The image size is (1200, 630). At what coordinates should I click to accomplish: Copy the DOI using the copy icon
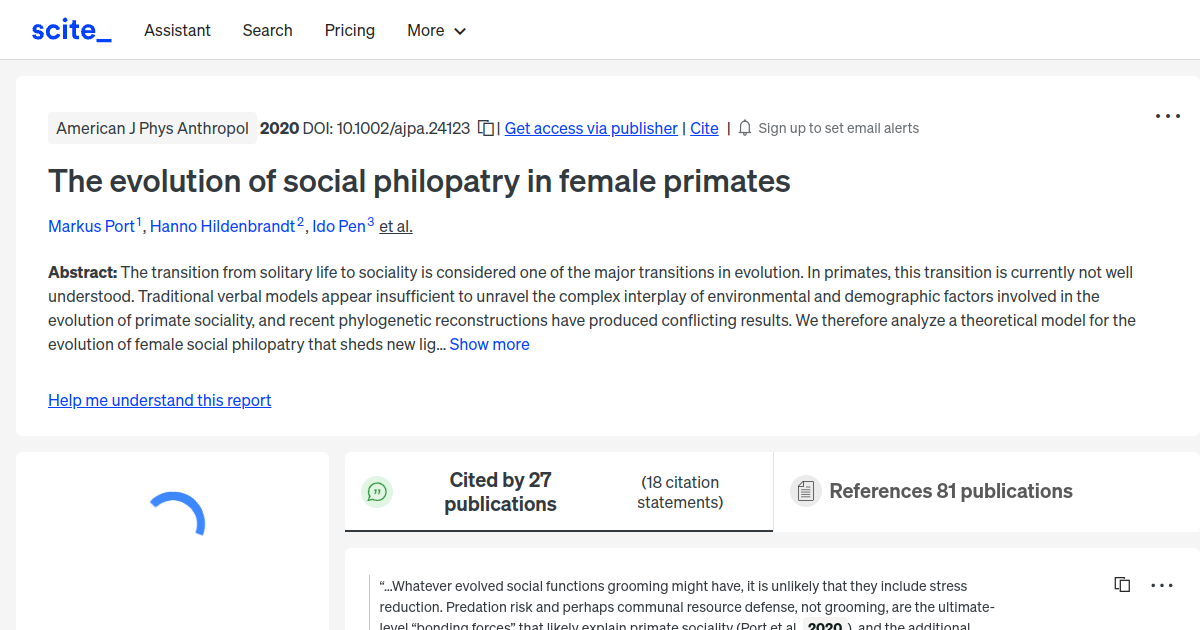pyautogui.click(x=484, y=128)
